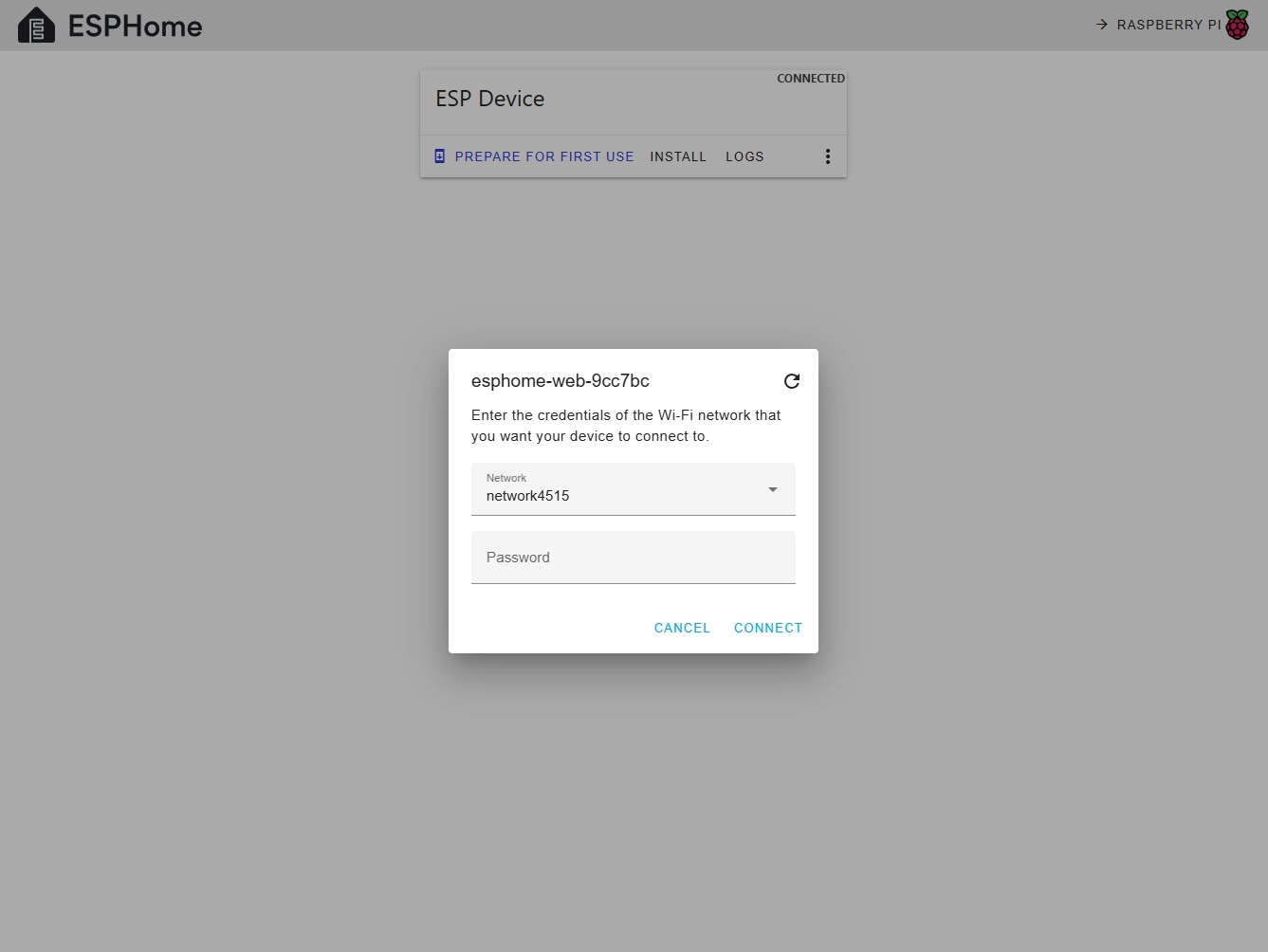Image resolution: width=1268 pixels, height=952 pixels.
Task: Cancel the Wi-Fi credentials dialog
Action: pos(682,628)
